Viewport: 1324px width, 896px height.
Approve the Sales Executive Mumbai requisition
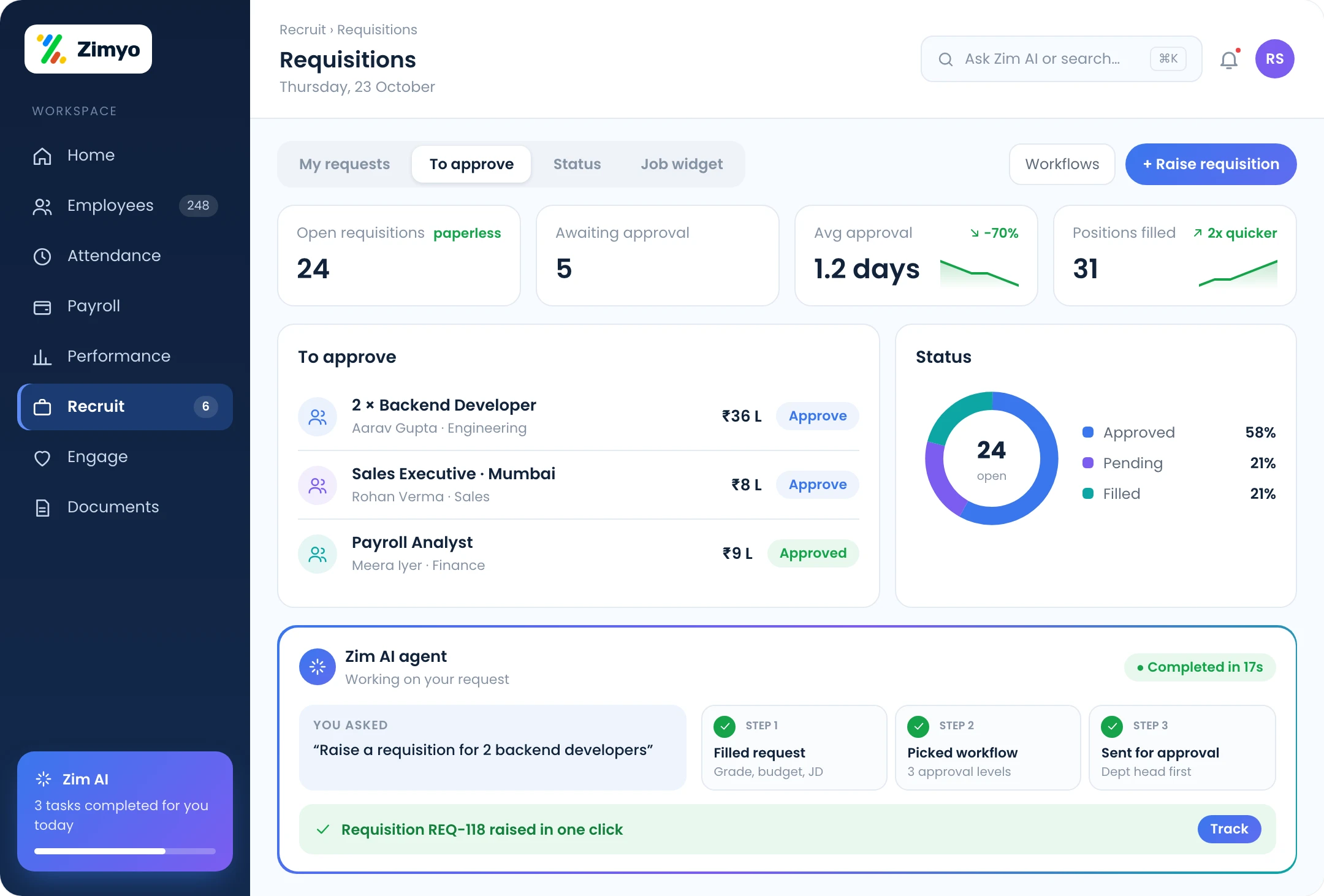point(818,485)
